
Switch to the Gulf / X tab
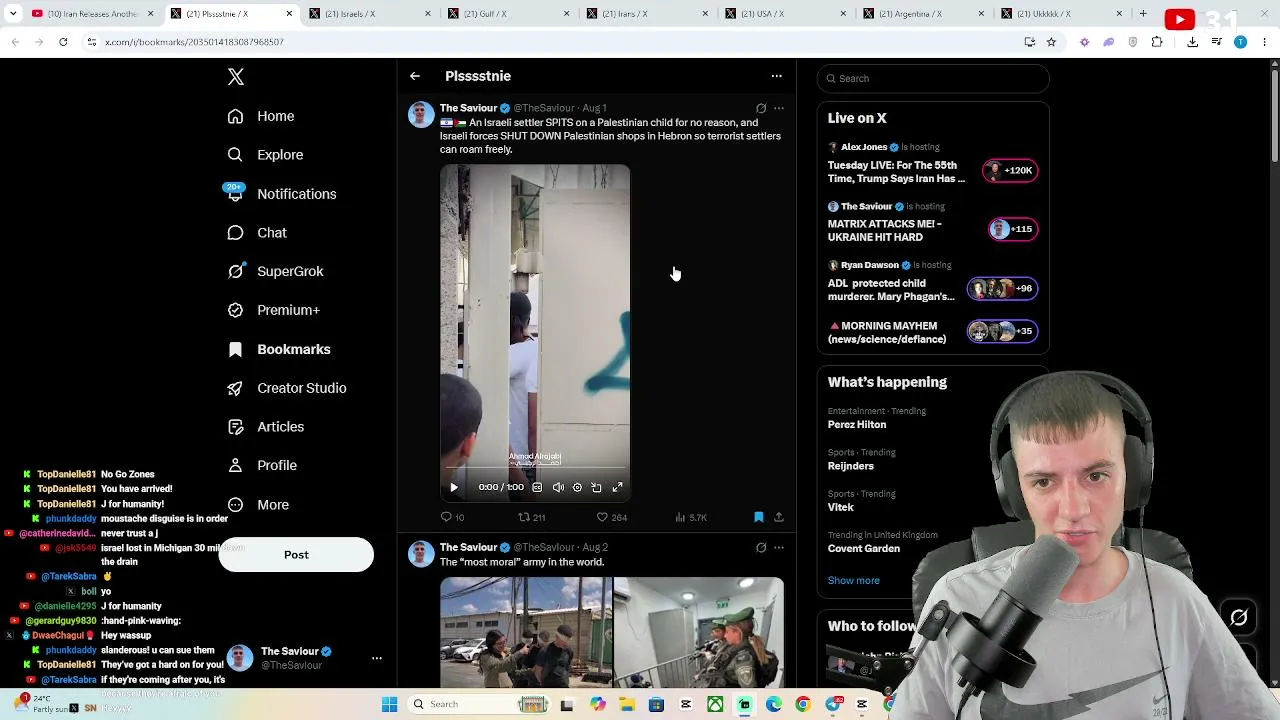508,14
